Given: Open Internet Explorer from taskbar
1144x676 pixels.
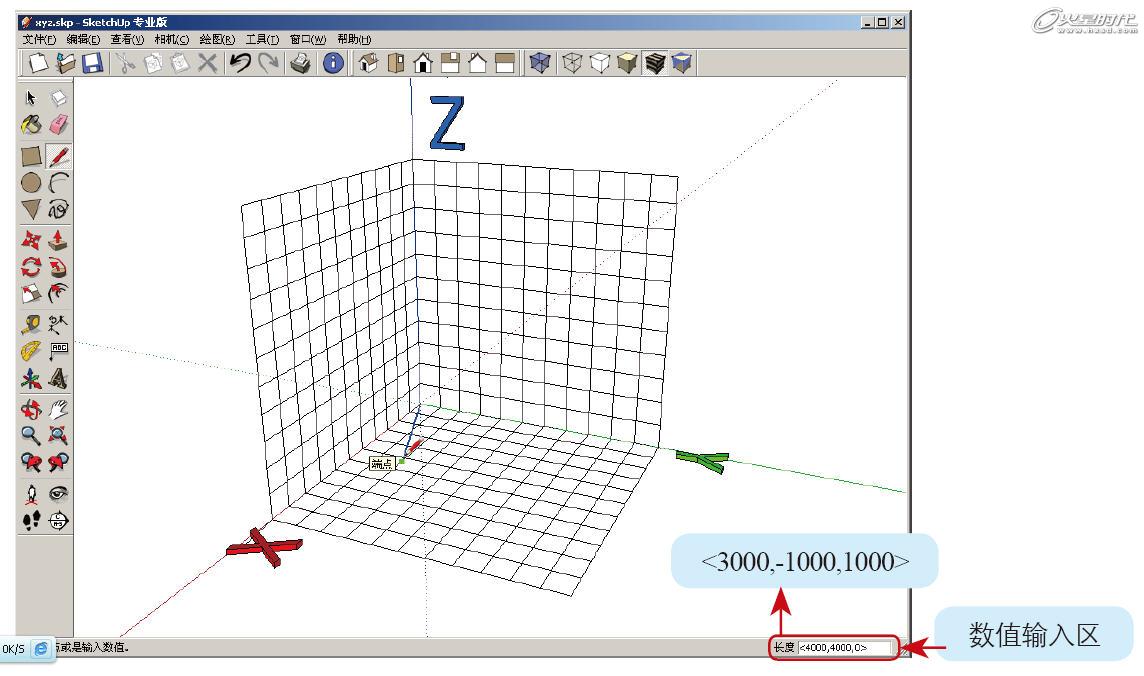Looking at the screenshot, I should [x=42, y=648].
